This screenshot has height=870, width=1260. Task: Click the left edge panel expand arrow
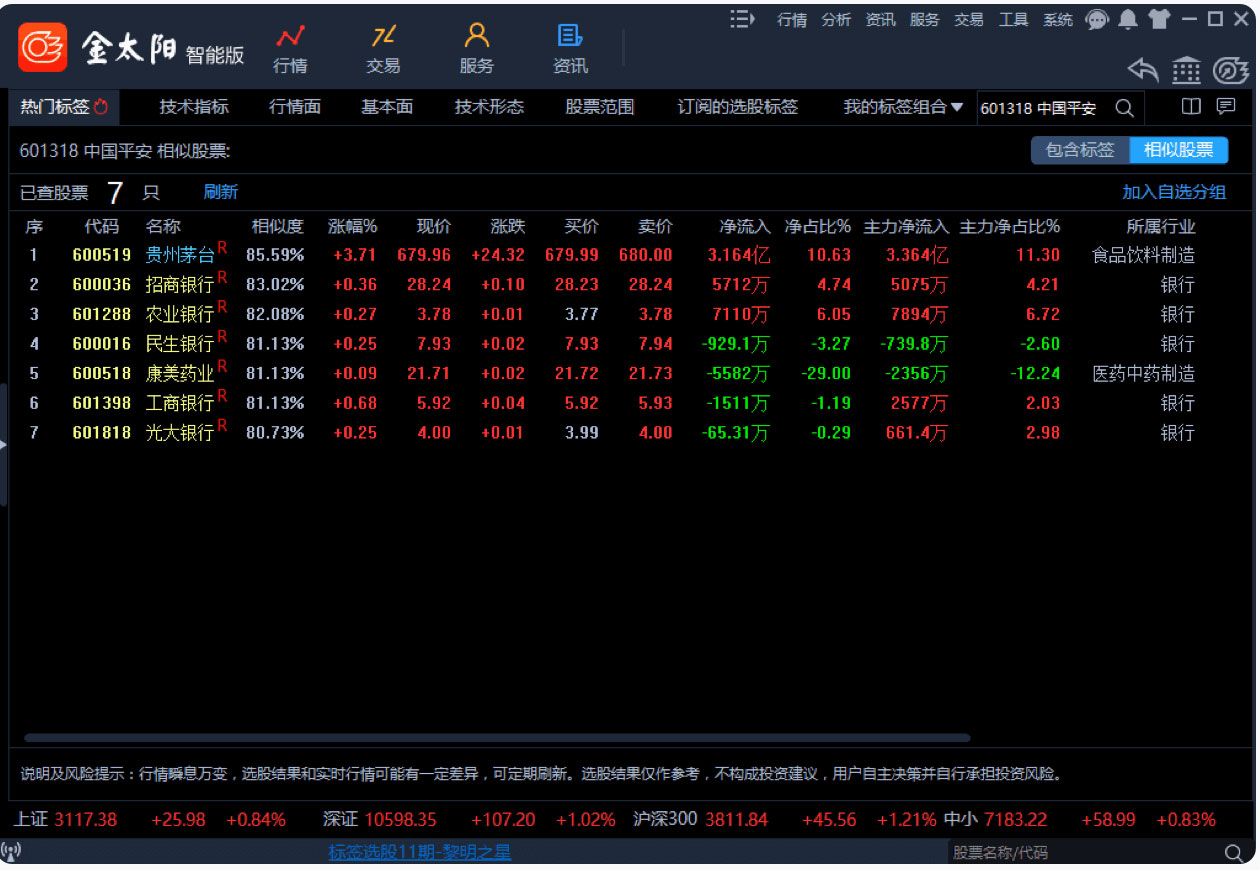3,444
